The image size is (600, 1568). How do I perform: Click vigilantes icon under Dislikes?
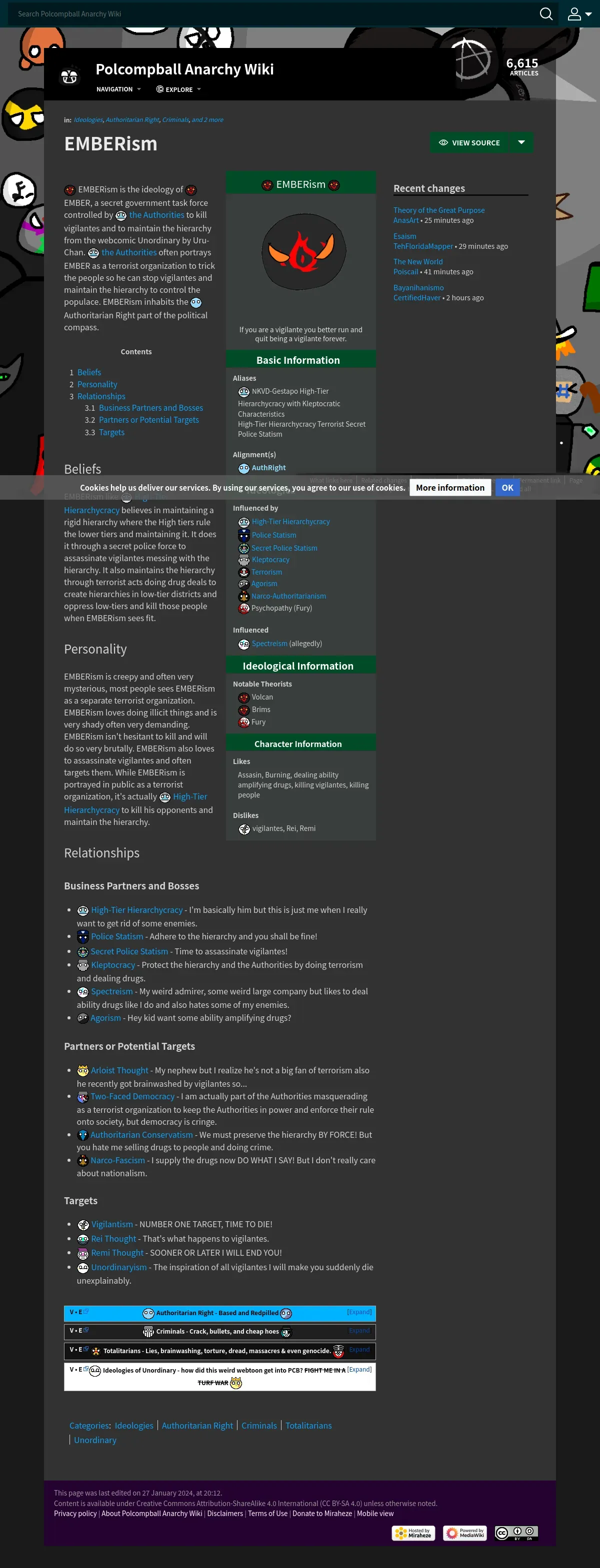244,829
